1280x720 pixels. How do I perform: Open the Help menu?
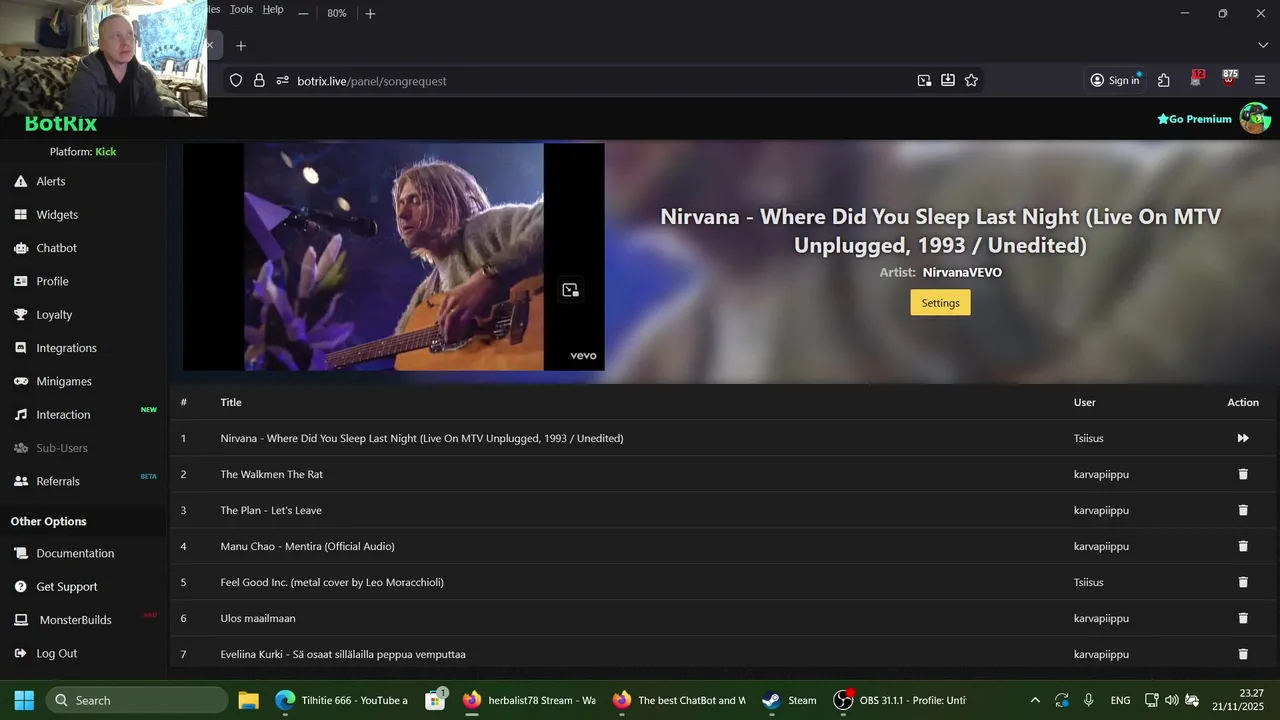click(x=273, y=9)
